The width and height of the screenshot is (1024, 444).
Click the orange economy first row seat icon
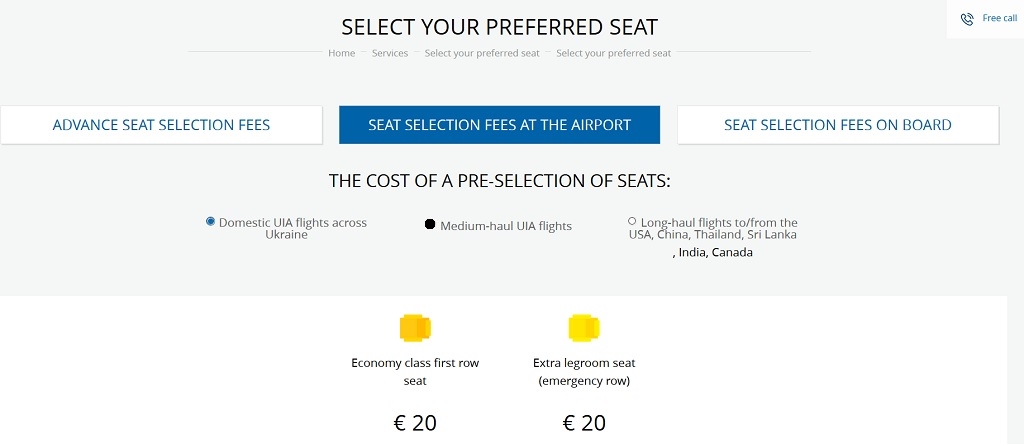415,328
